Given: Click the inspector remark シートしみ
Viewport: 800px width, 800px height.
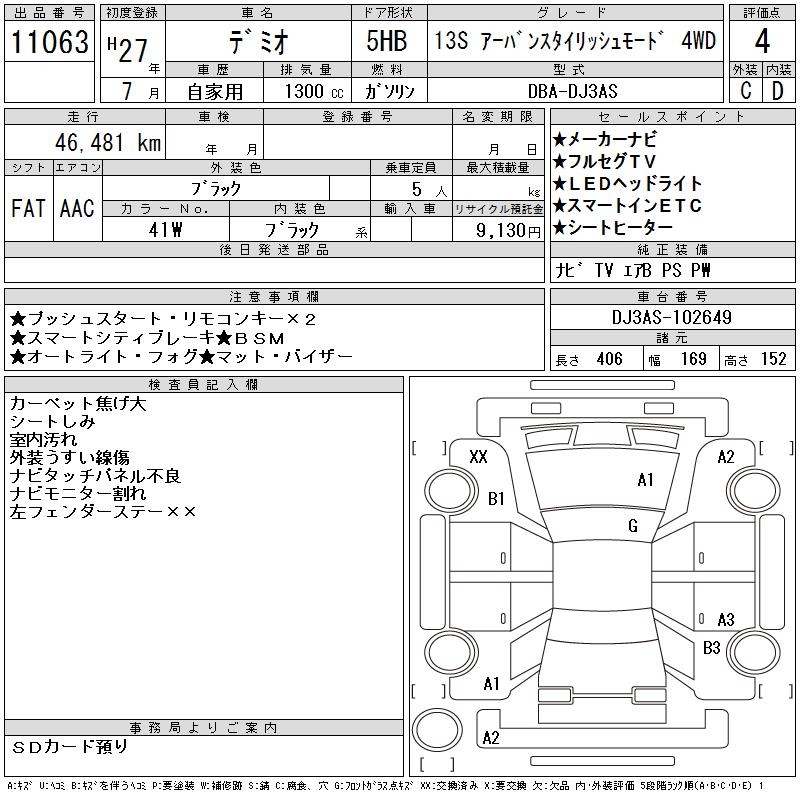Looking at the screenshot, I should (52, 422).
